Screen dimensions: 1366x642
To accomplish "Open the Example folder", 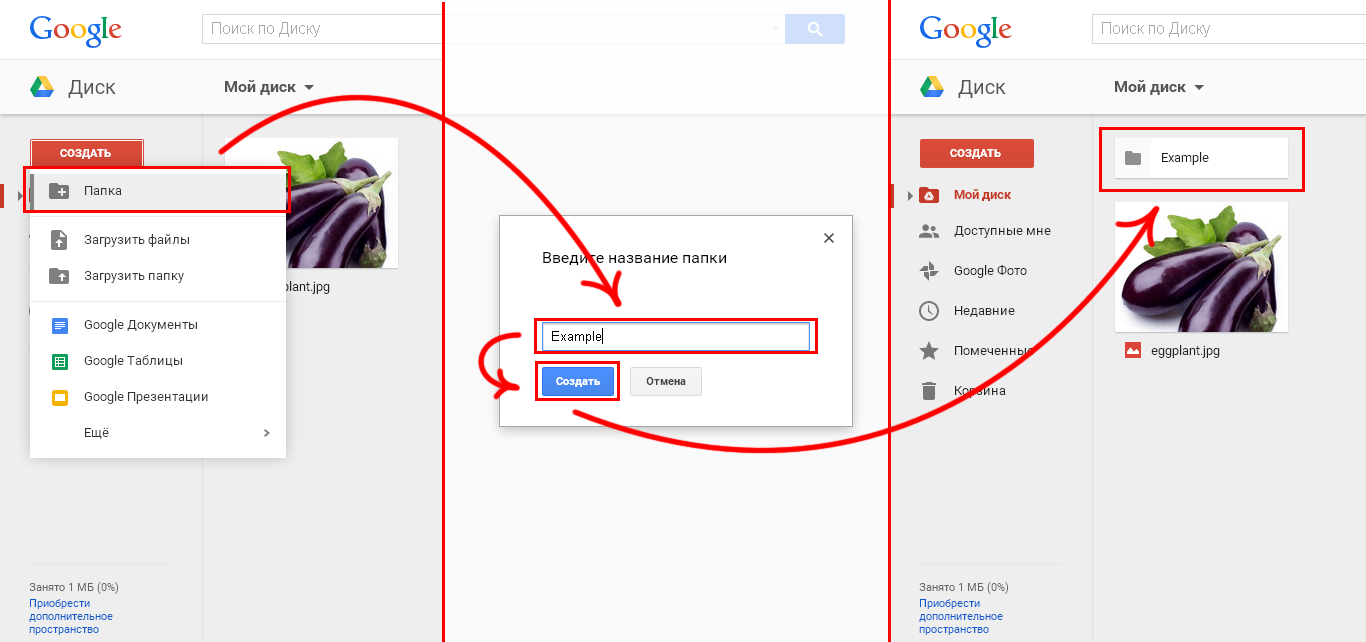I will click(1201, 158).
